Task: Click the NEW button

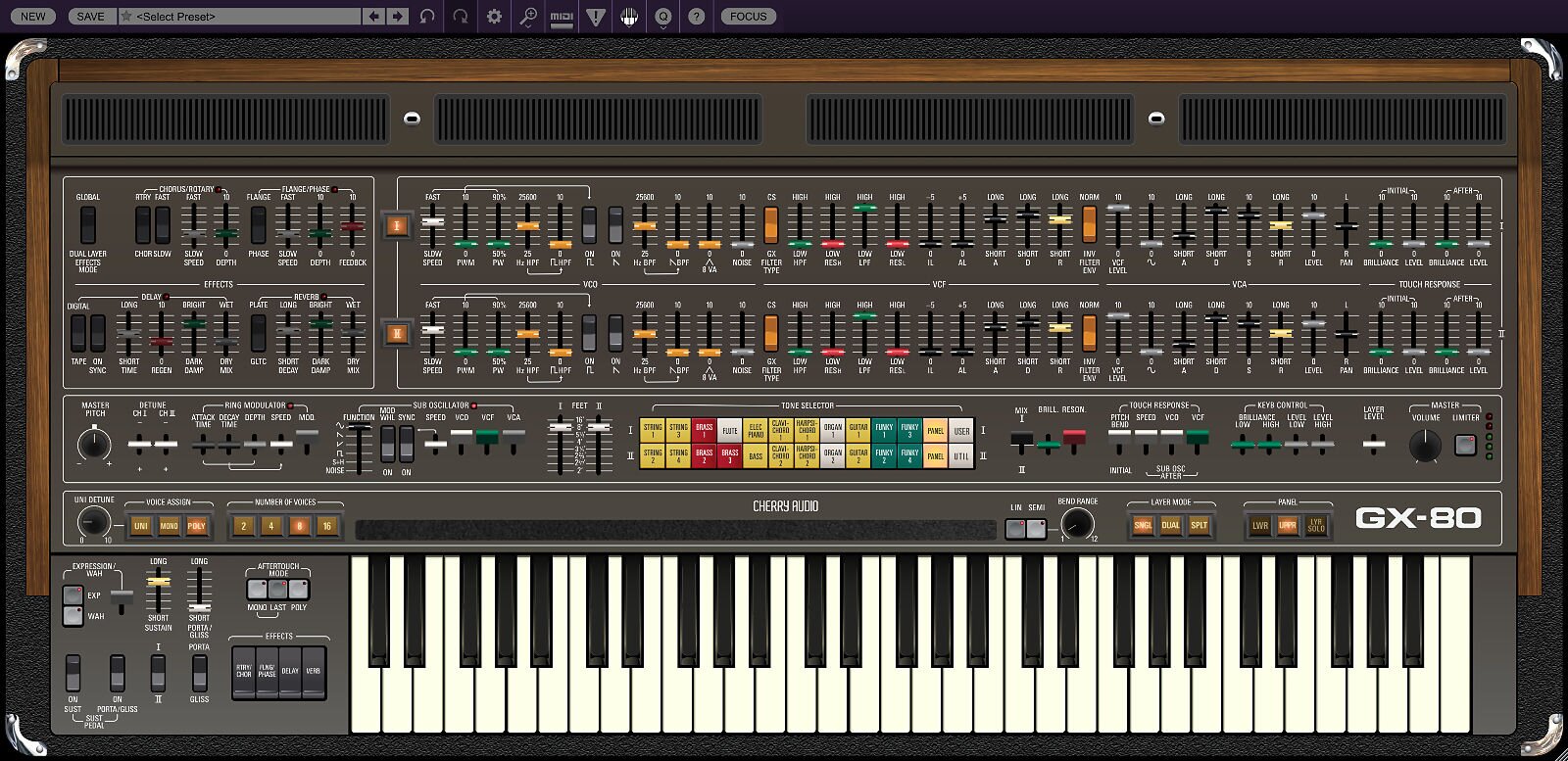Action: click(33, 17)
